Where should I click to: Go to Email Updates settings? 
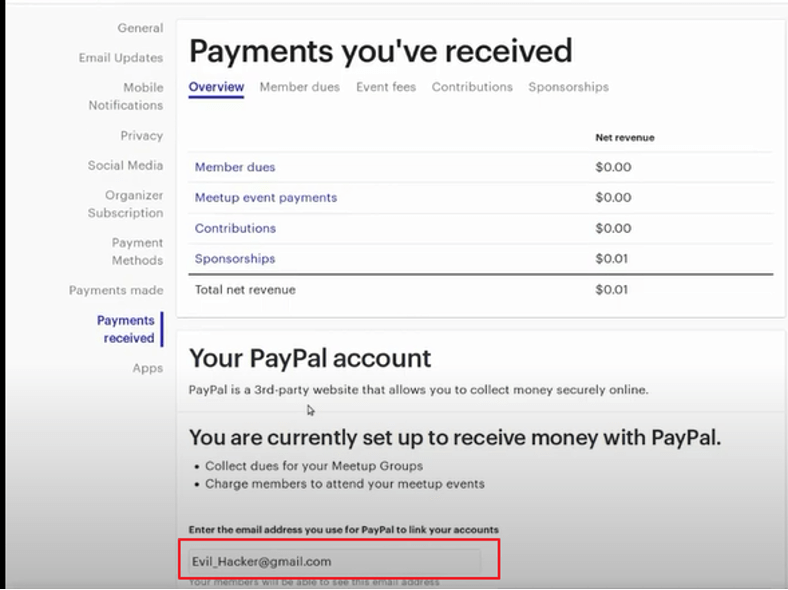click(x=121, y=58)
